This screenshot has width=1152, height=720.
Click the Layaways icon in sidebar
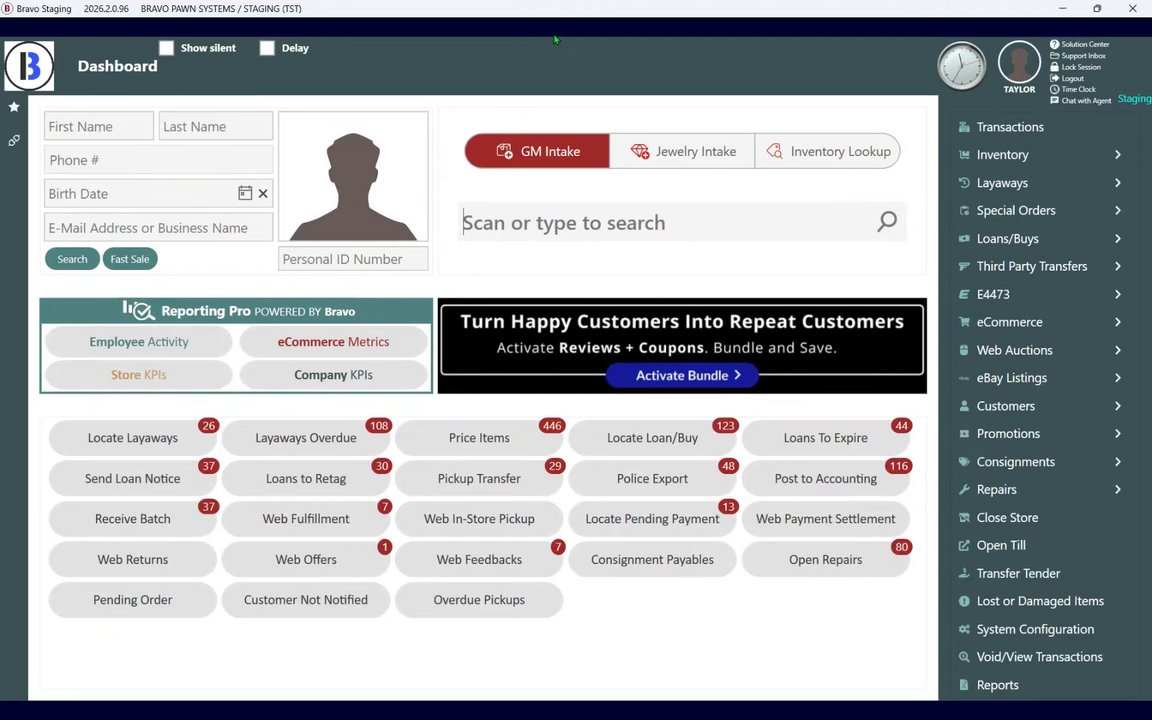click(964, 183)
